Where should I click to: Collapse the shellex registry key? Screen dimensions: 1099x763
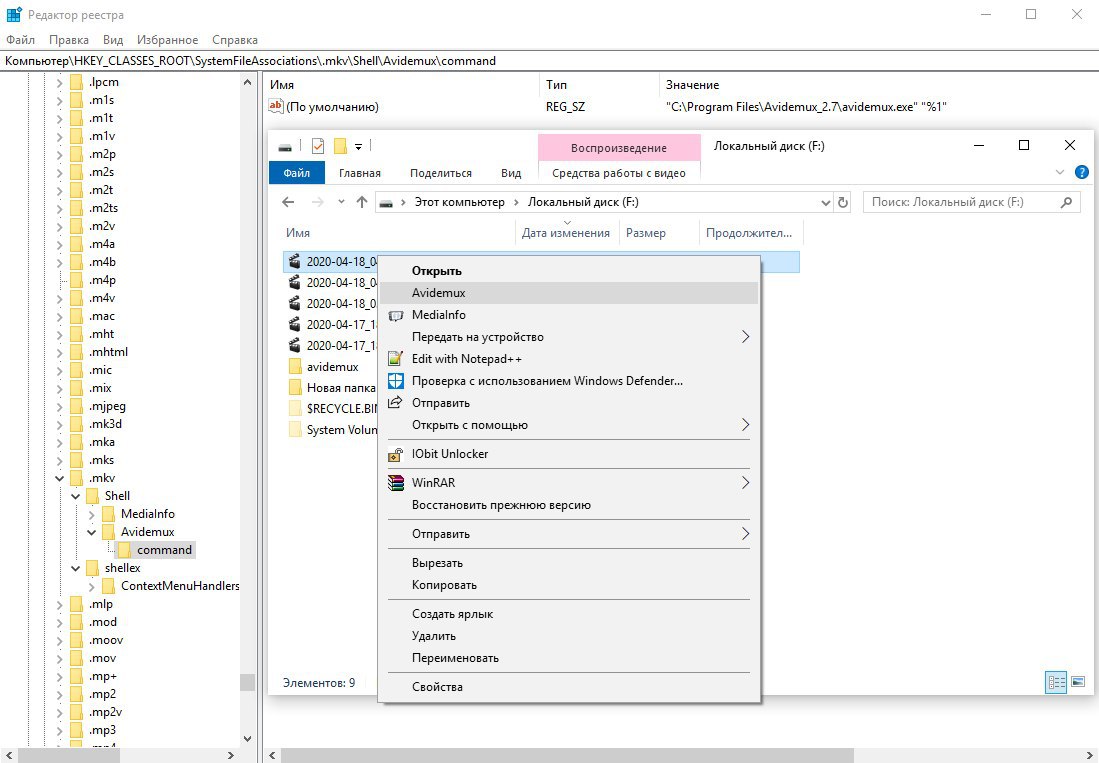point(76,568)
